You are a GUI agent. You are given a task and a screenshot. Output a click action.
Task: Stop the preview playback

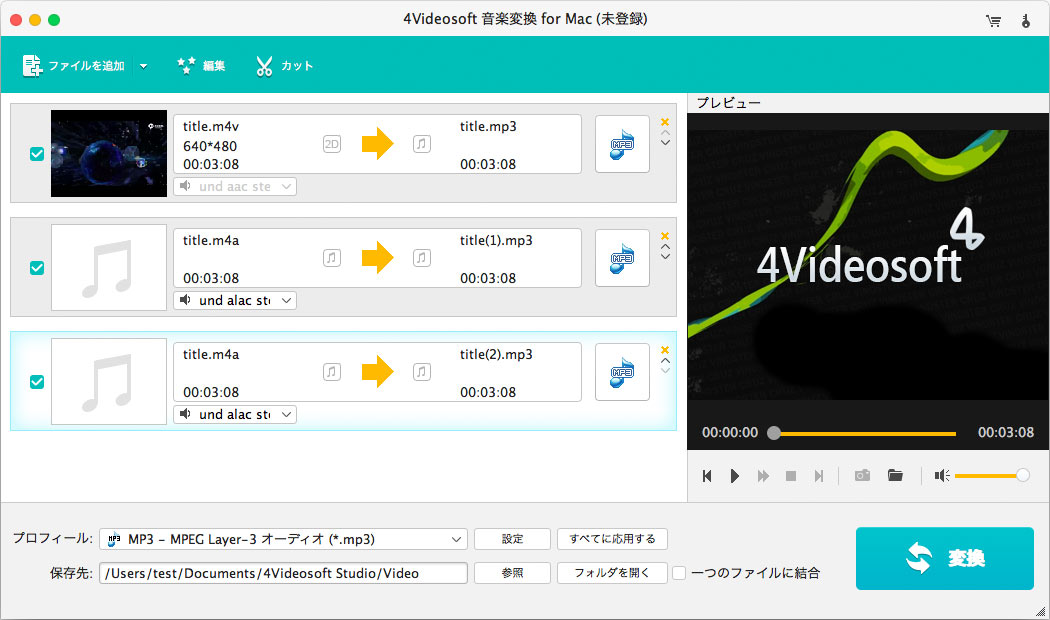(x=791, y=476)
